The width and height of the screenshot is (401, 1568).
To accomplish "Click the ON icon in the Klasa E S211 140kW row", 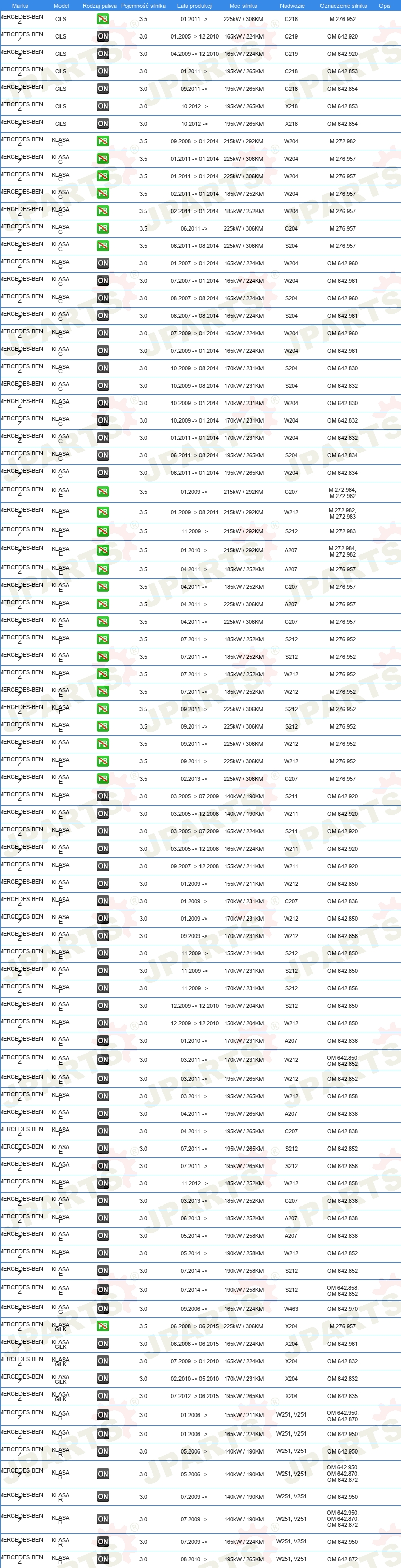I will (x=103, y=796).
